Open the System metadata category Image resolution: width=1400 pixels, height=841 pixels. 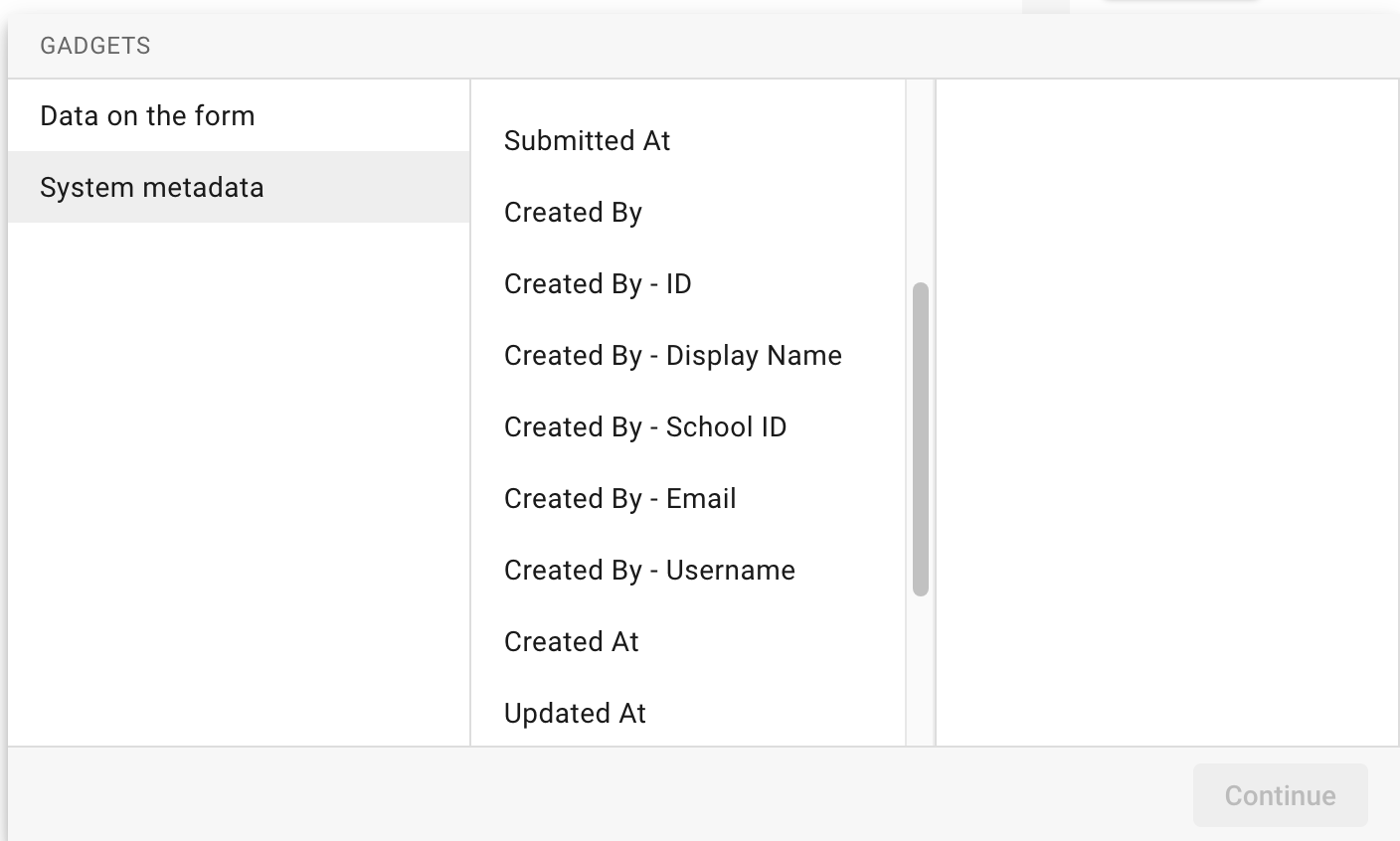point(151,187)
